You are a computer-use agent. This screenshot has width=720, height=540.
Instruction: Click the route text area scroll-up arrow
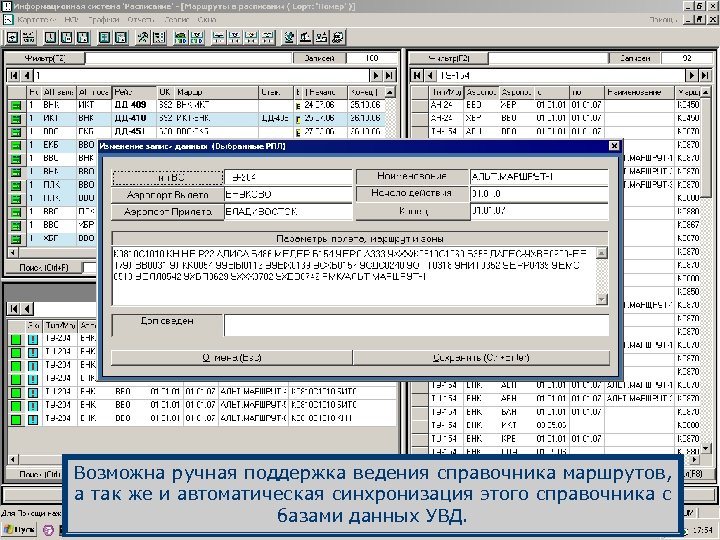(602, 253)
